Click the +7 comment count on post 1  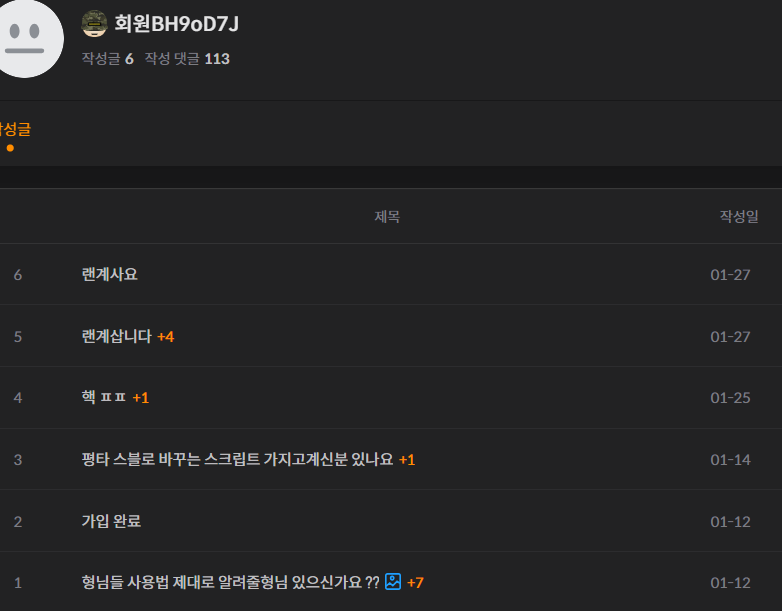(x=415, y=583)
